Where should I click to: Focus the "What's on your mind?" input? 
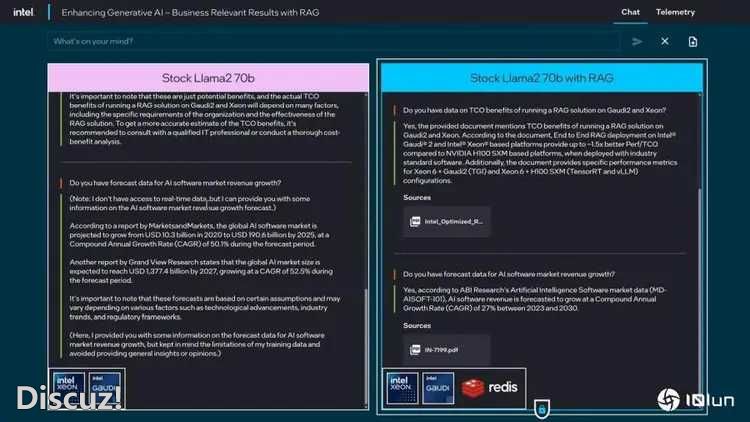click(332, 42)
